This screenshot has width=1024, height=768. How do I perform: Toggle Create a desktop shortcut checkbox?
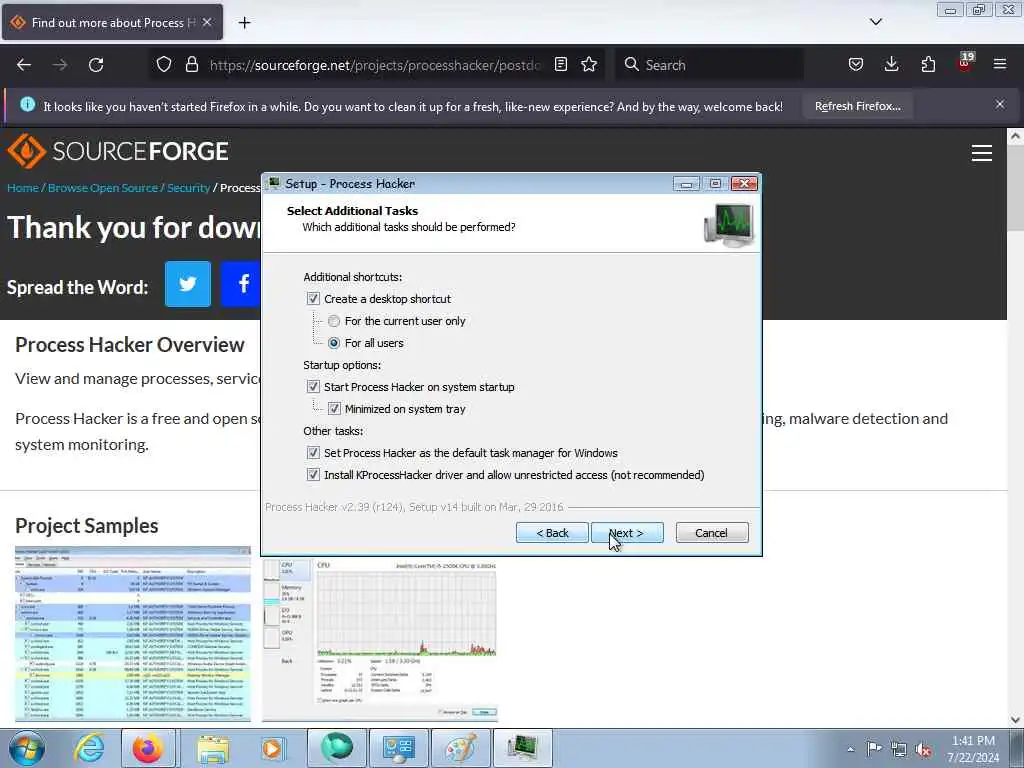coord(313,298)
